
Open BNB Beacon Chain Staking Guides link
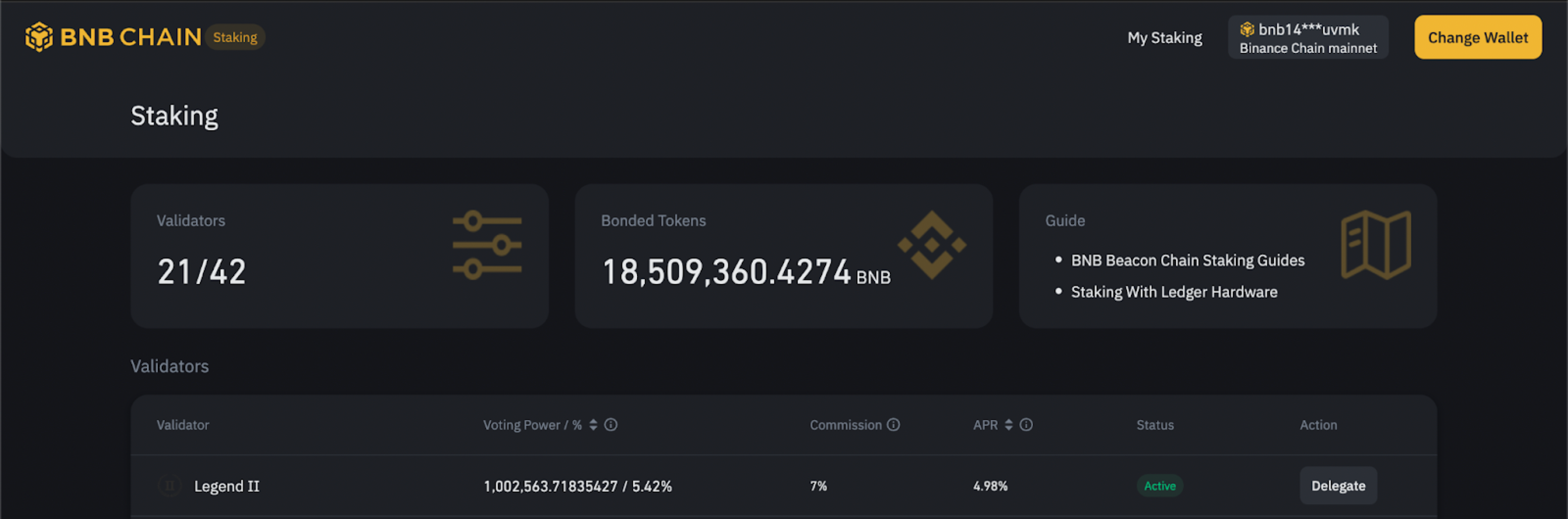point(1188,260)
